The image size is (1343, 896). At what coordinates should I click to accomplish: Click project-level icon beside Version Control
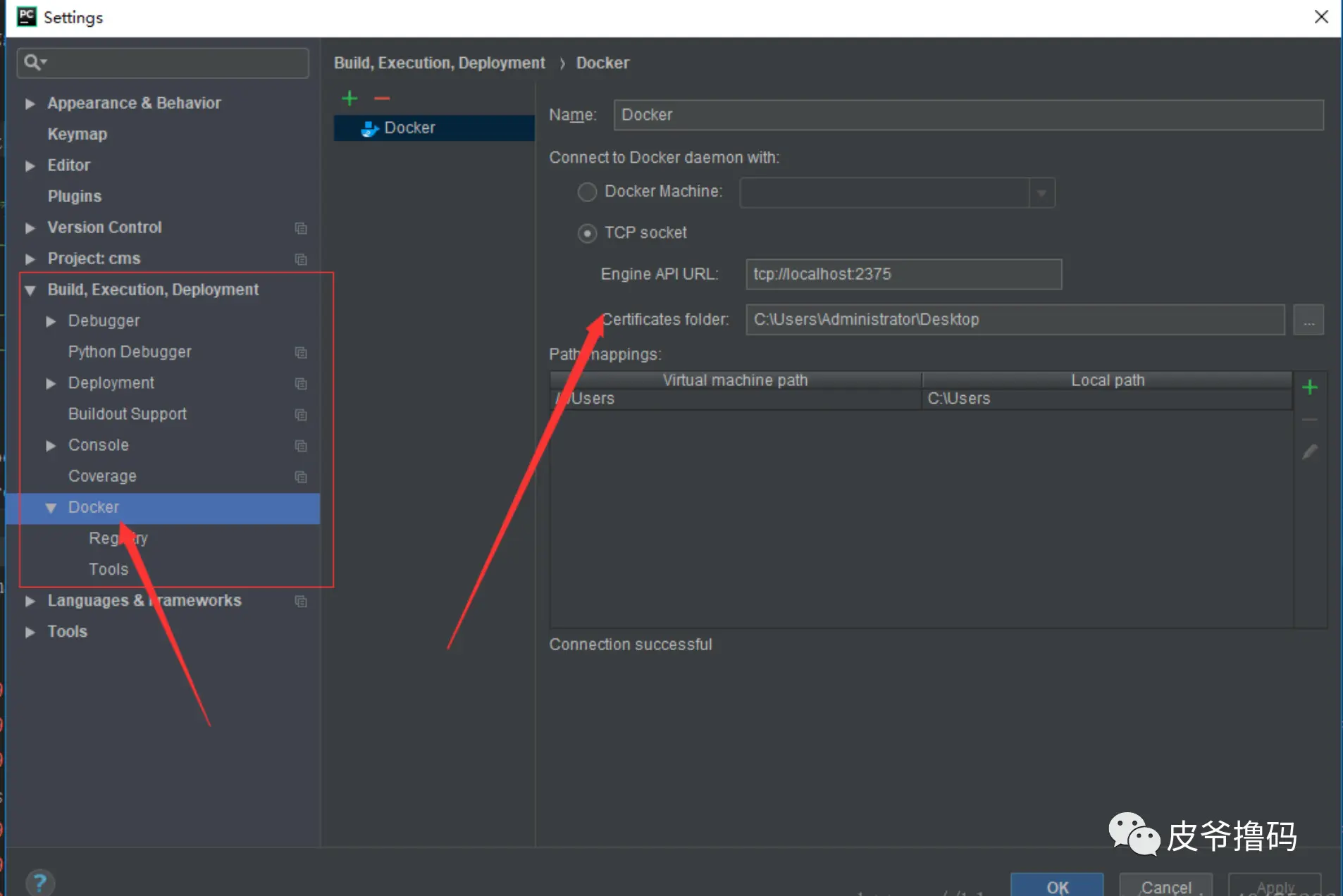click(x=301, y=228)
